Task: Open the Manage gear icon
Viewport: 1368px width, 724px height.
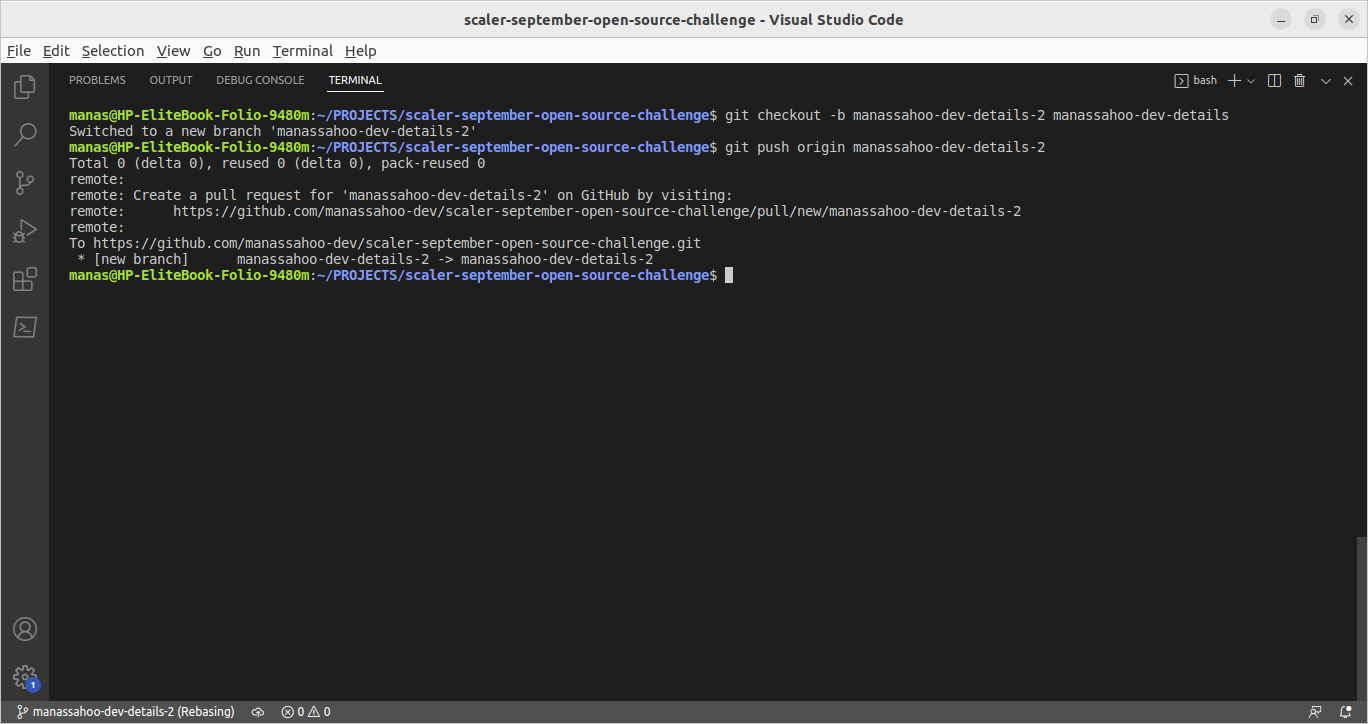Action: [x=25, y=677]
